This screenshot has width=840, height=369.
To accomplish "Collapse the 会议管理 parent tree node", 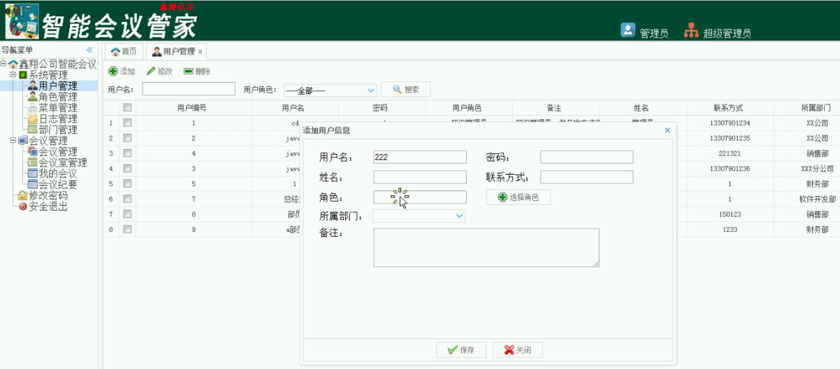I will 13,140.
